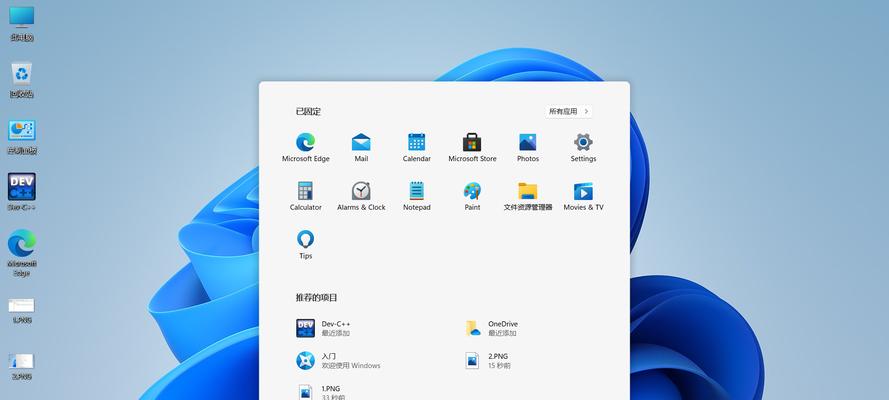Open Microsoft Store

472,147
